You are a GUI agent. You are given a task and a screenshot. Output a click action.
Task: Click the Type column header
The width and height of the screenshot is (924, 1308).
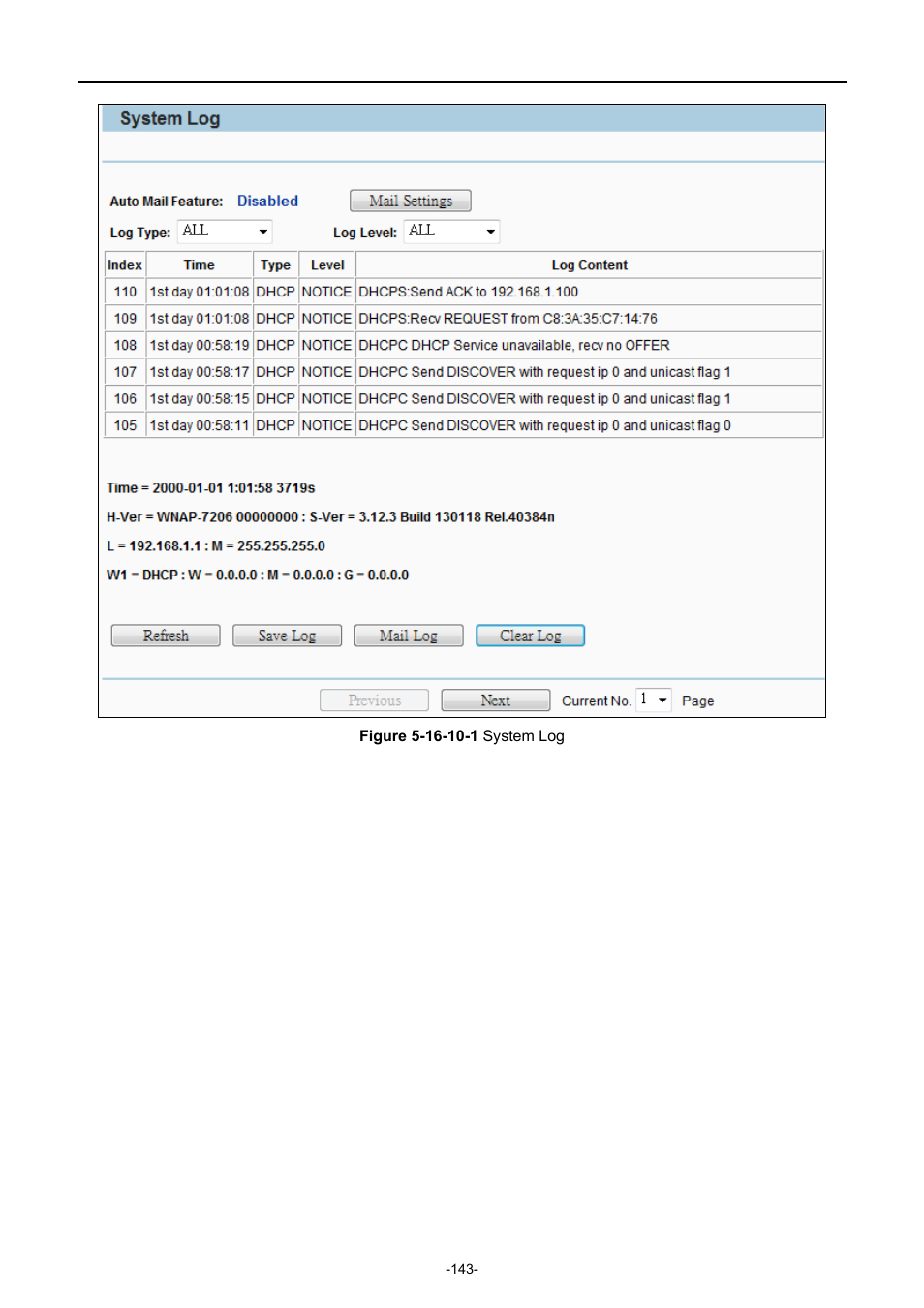[x=275, y=265]
